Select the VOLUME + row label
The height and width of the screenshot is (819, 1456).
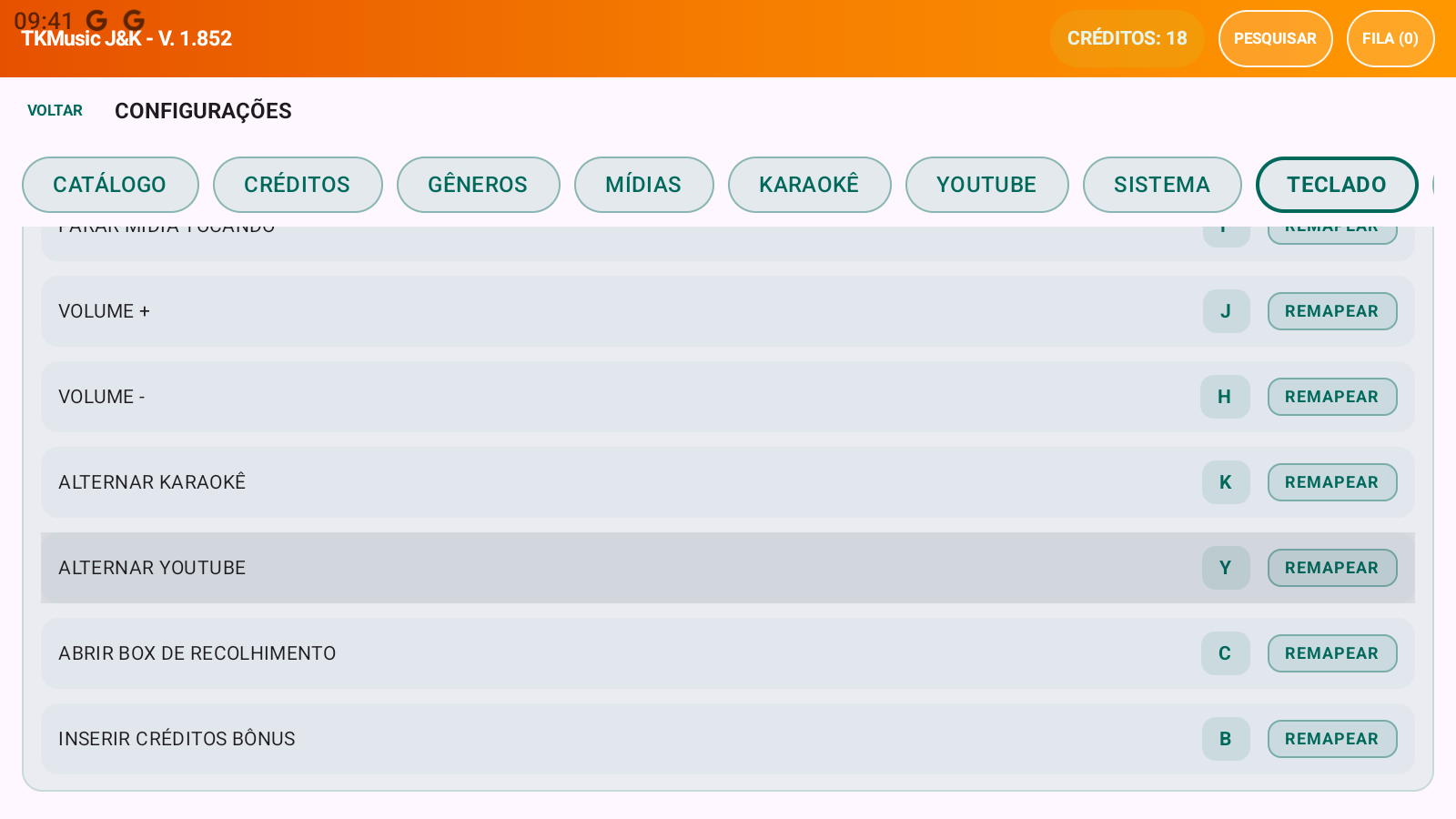(x=104, y=311)
